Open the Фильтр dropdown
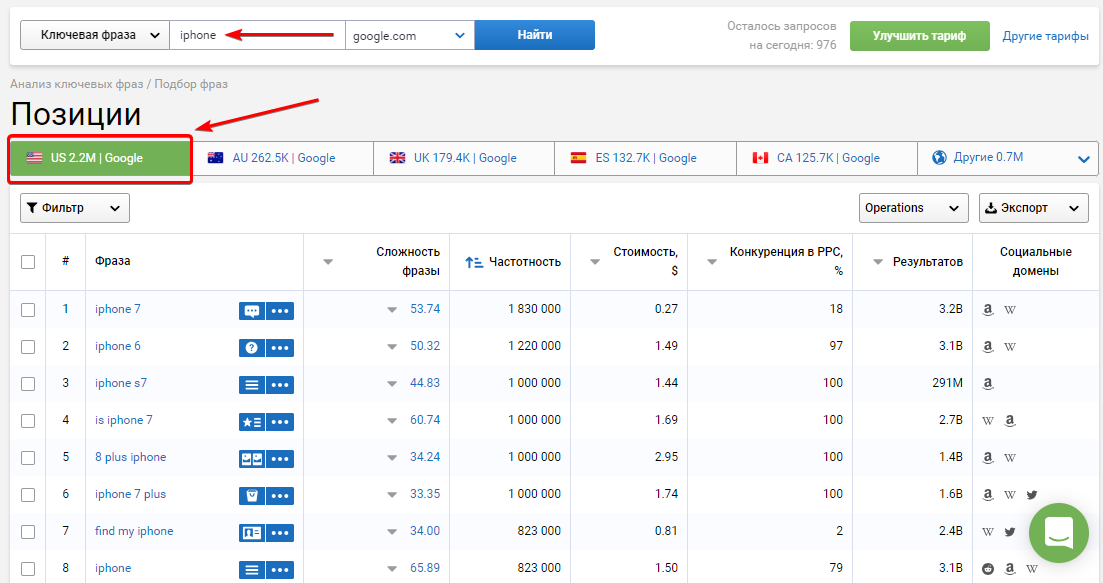 point(75,208)
